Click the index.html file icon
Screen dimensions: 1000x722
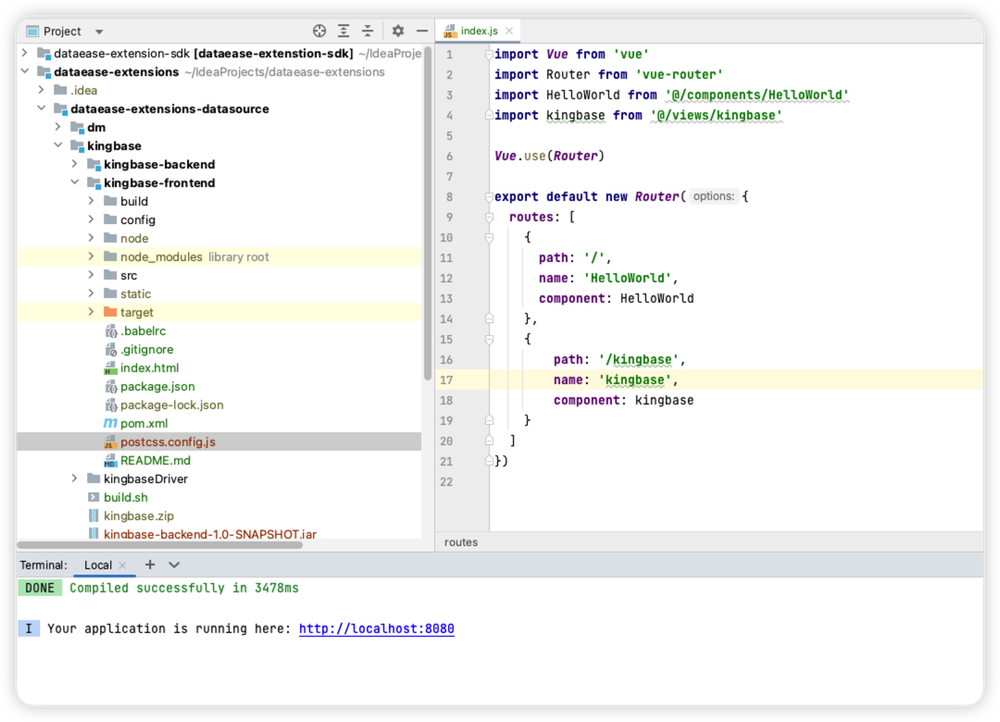pos(110,368)
